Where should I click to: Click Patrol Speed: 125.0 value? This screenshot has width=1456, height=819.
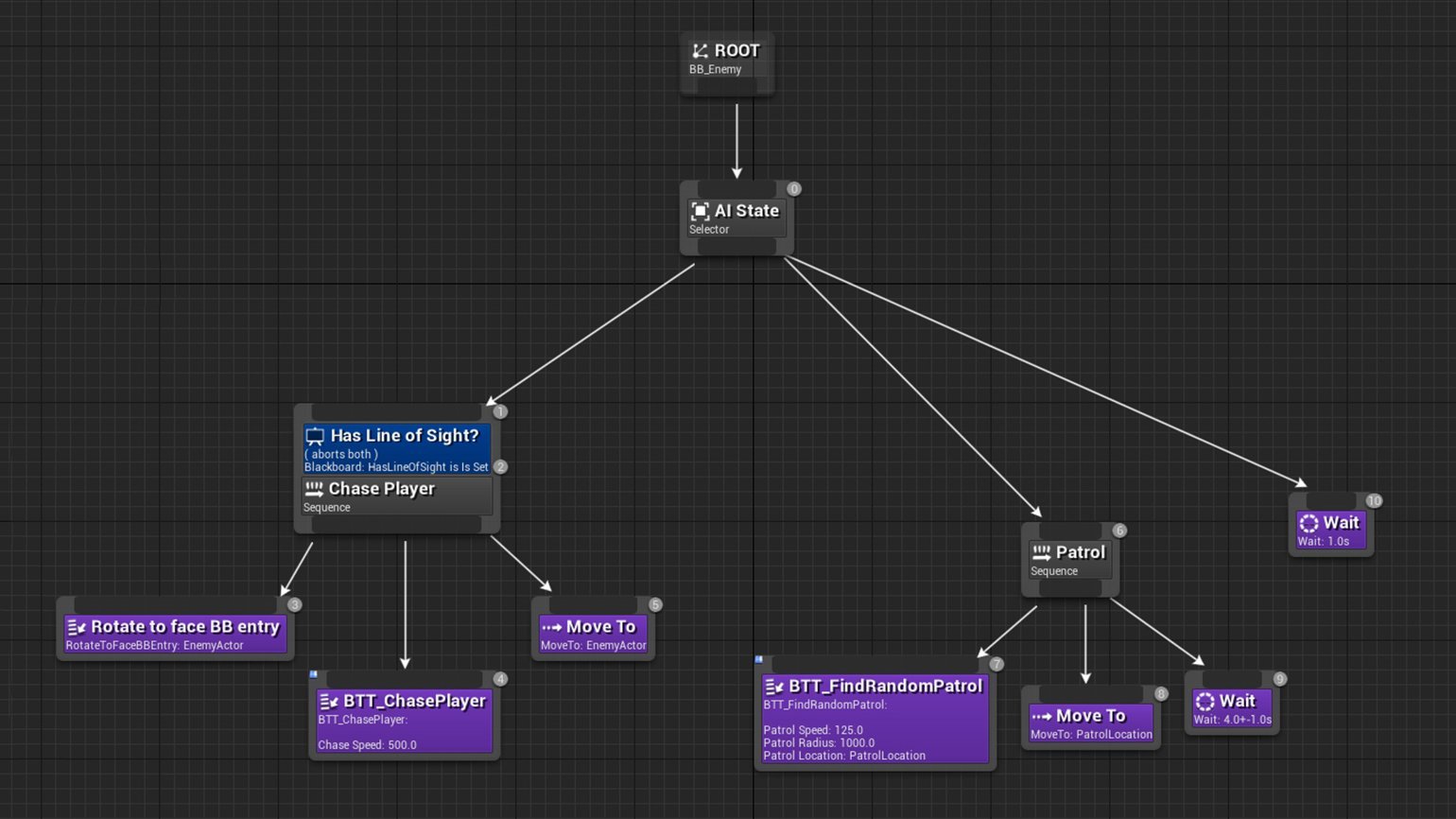813,730
